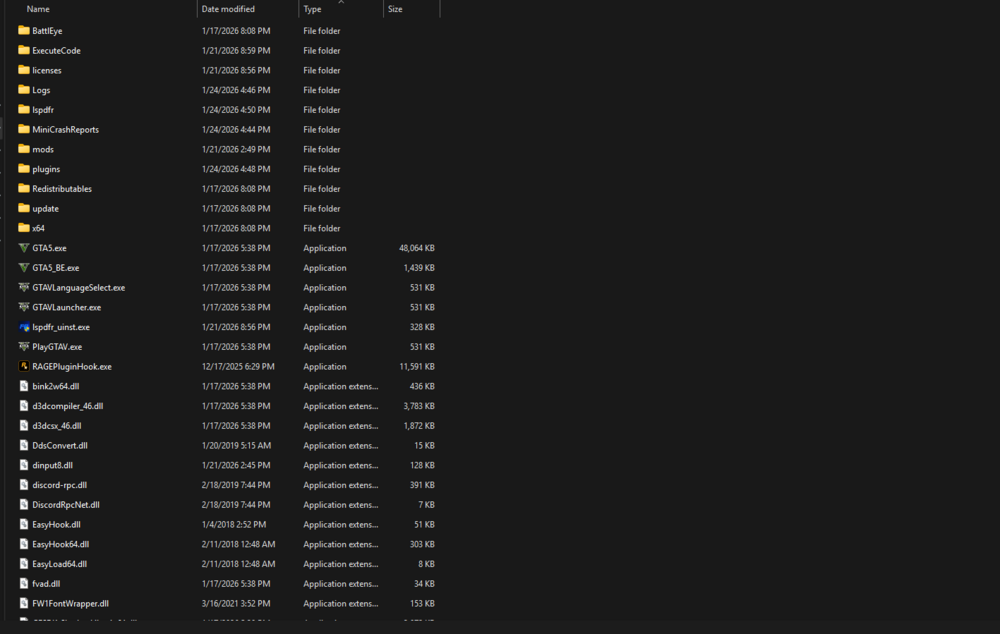Sort files by the Name column
Image resolution: width=1000 pixels, height=634 pixels.
click(38, 9)
